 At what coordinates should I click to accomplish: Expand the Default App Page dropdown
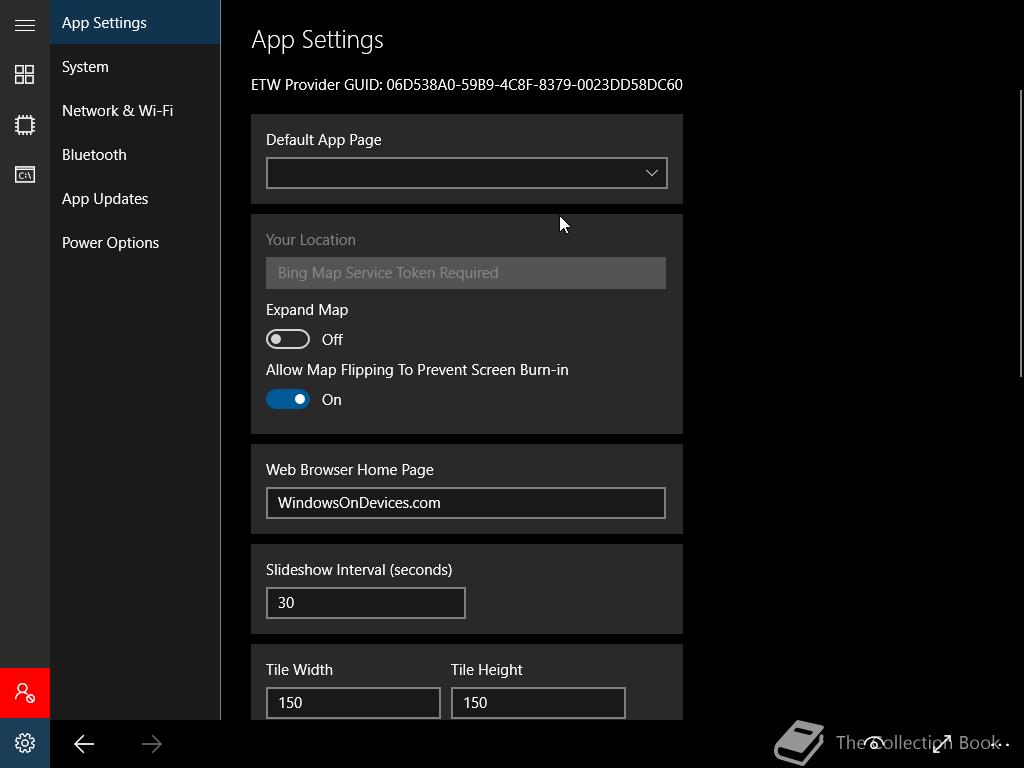tap(466, 173)
